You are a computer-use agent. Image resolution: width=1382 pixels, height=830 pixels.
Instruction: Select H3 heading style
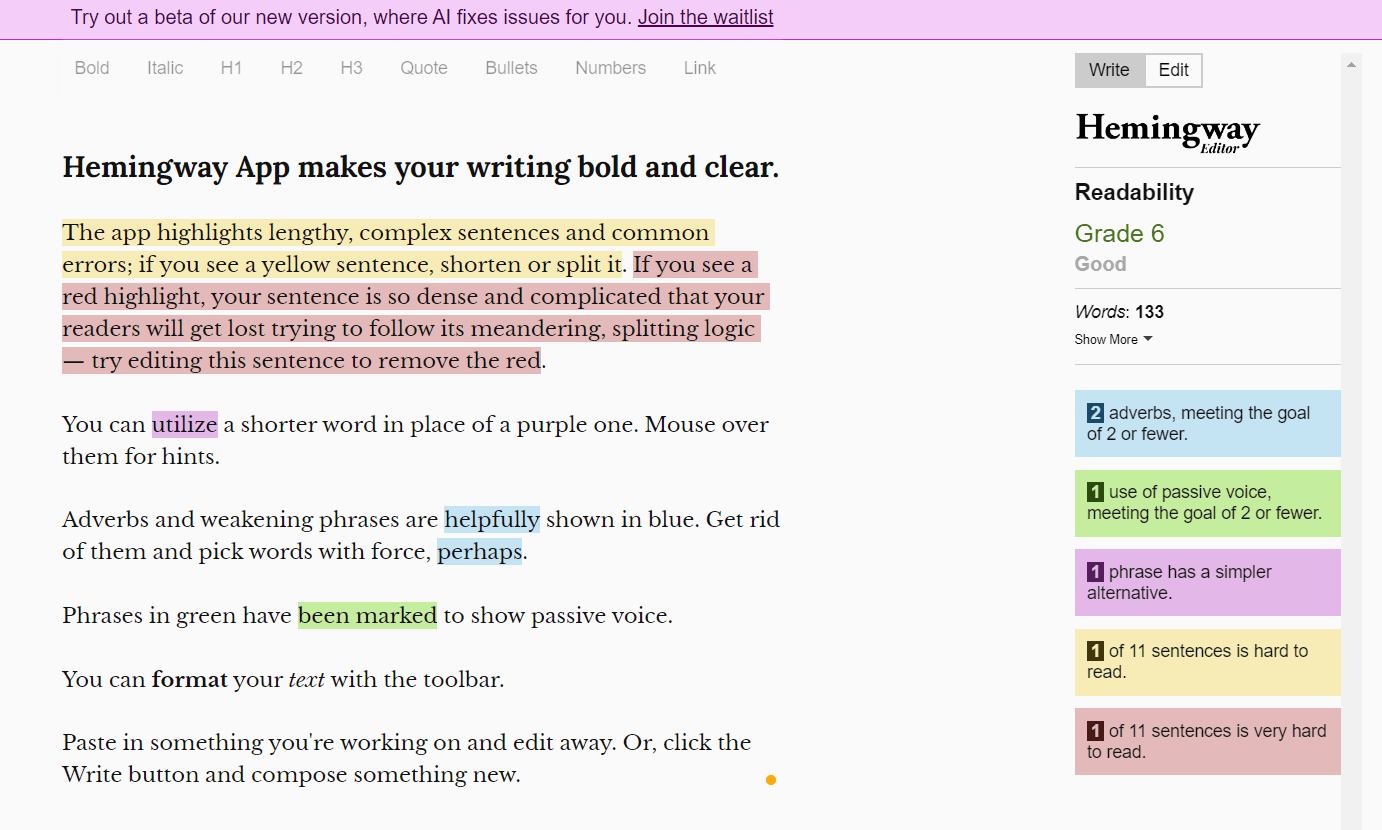(x=351, y=68)
